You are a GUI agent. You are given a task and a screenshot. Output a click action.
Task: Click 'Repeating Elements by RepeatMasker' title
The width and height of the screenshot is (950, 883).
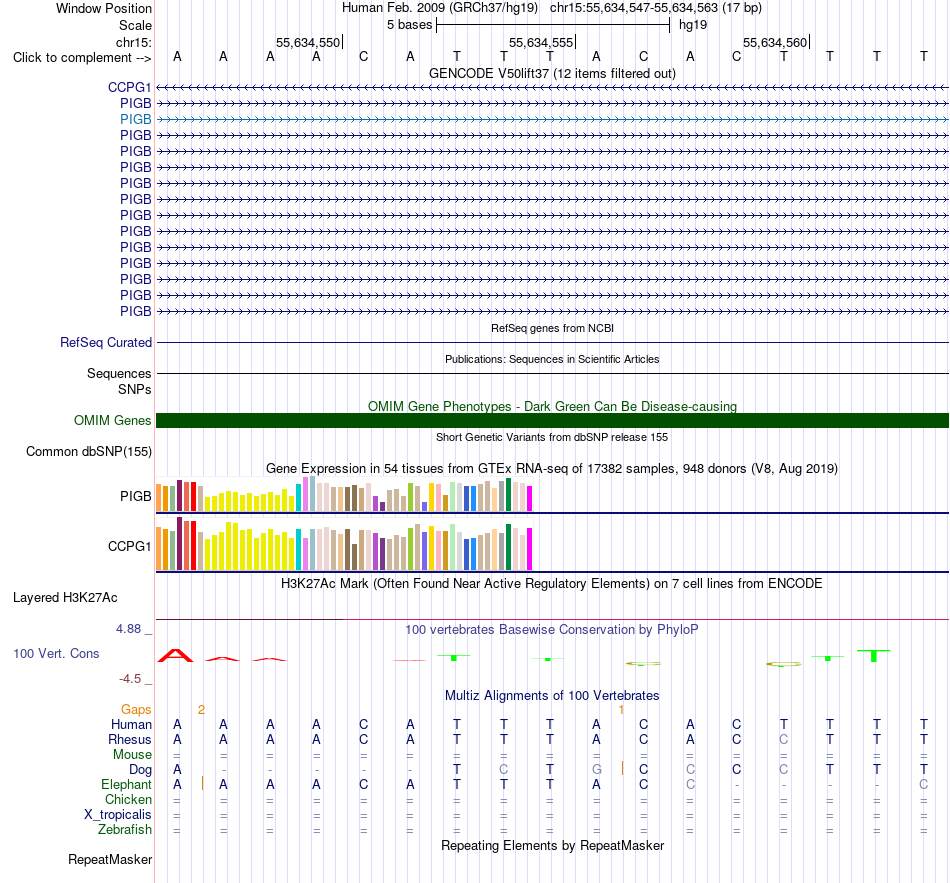(x=552, y=845)
